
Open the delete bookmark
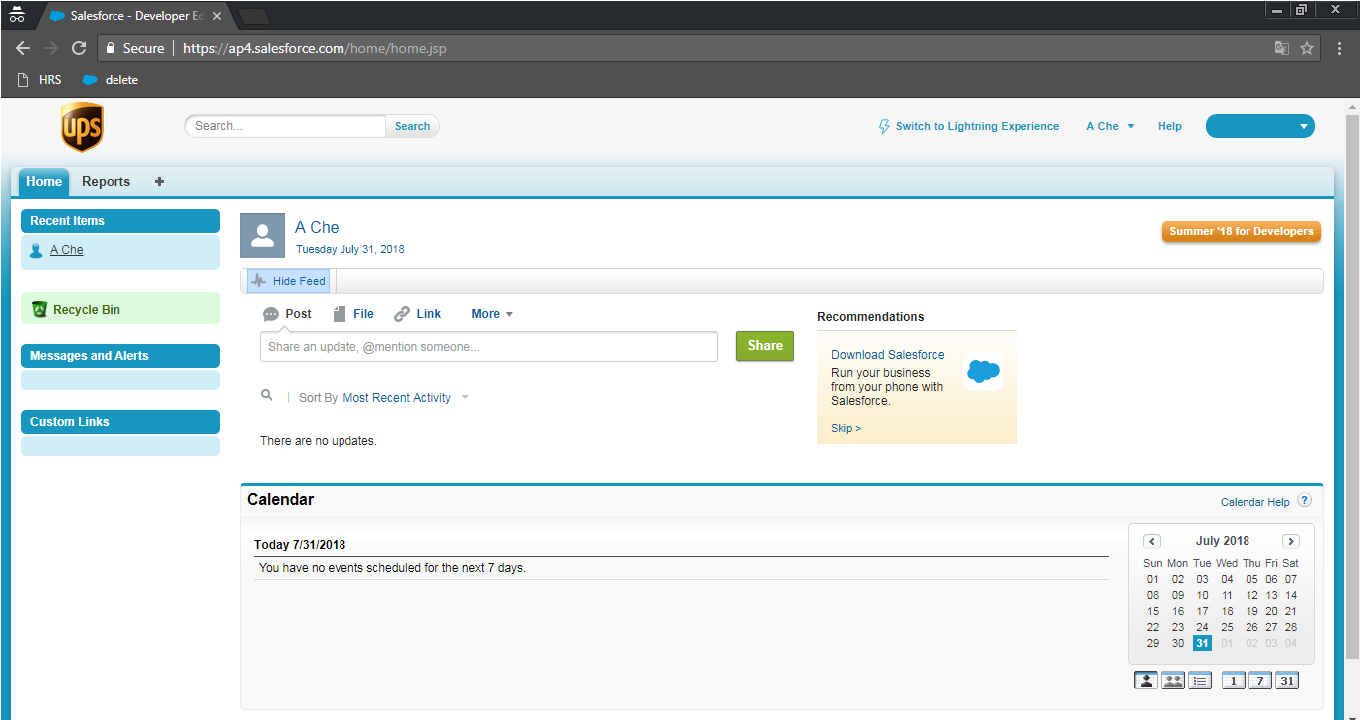click(110, 80)
